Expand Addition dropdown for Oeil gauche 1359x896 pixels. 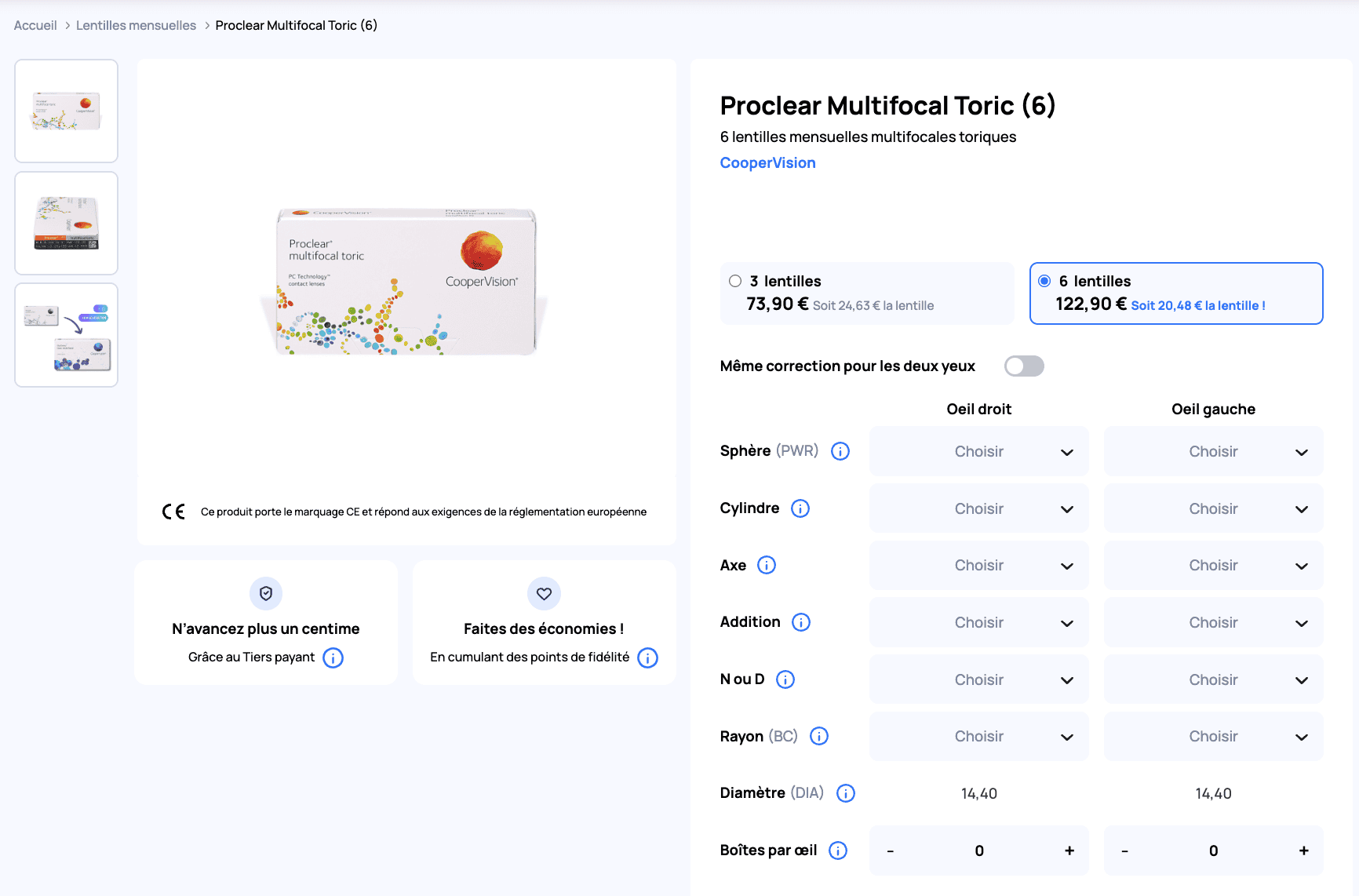coord(1214,622)
